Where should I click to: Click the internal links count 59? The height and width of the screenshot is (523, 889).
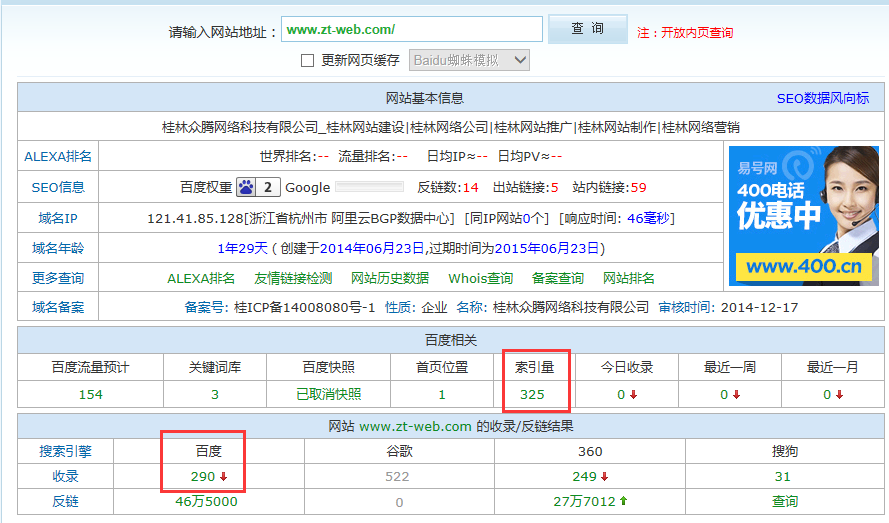click(638, 188)
